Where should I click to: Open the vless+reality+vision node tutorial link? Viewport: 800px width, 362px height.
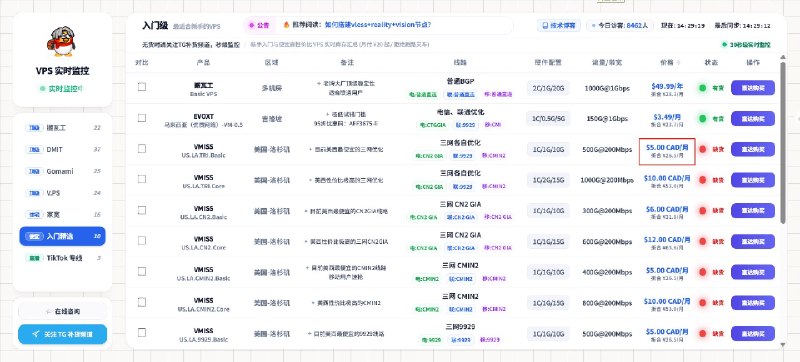click(378, 24)
